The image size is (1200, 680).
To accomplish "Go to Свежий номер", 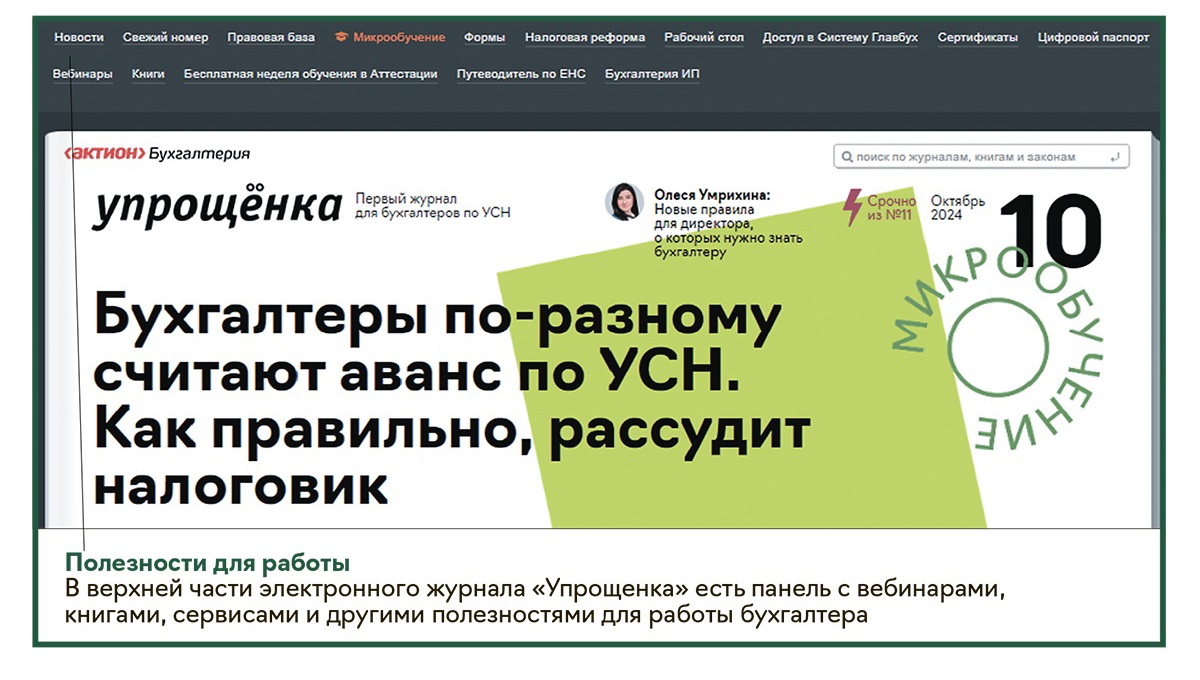I will pyautogui.click(x=165, y=38).
